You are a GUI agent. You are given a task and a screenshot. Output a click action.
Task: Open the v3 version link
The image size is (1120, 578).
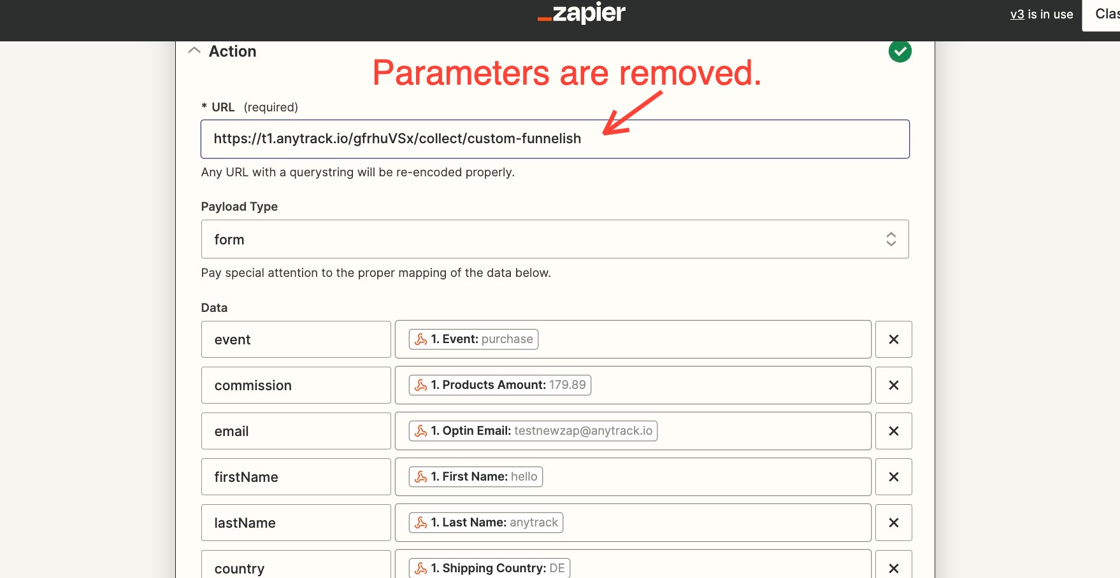click(1017, 14)
